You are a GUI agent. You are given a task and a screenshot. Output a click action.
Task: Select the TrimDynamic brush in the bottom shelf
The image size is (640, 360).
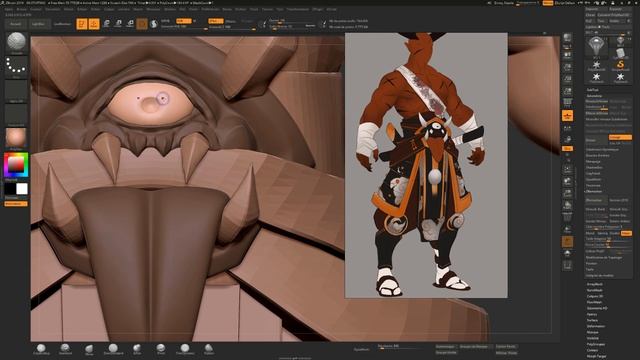coord(185,349)
